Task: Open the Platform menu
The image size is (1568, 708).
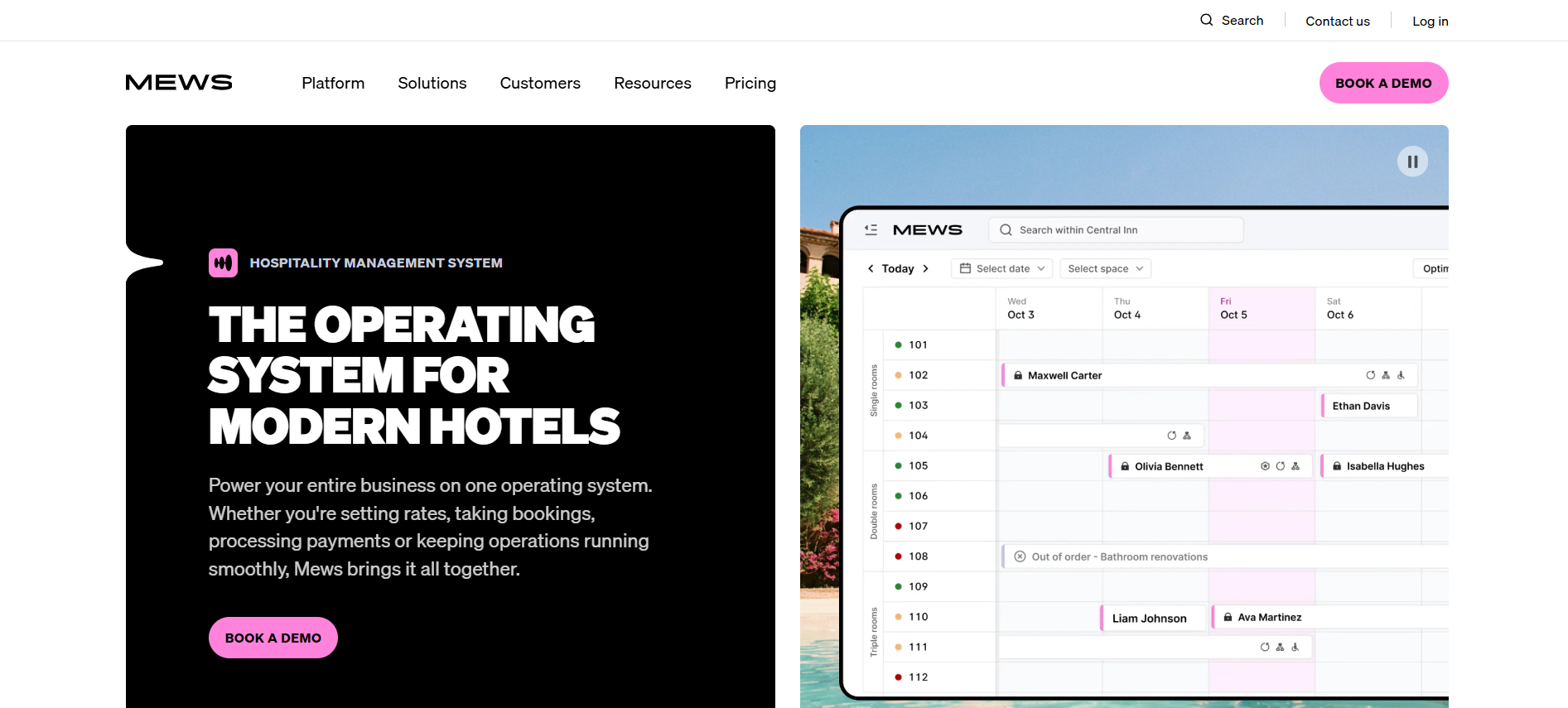Action: click(333, 83)
